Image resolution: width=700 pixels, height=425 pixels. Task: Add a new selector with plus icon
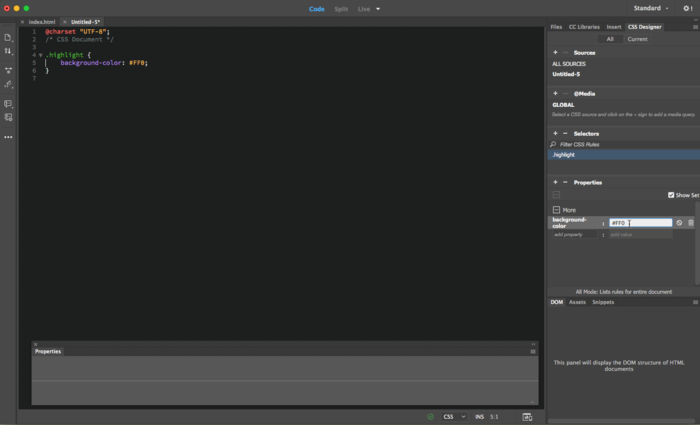[555, 133]
